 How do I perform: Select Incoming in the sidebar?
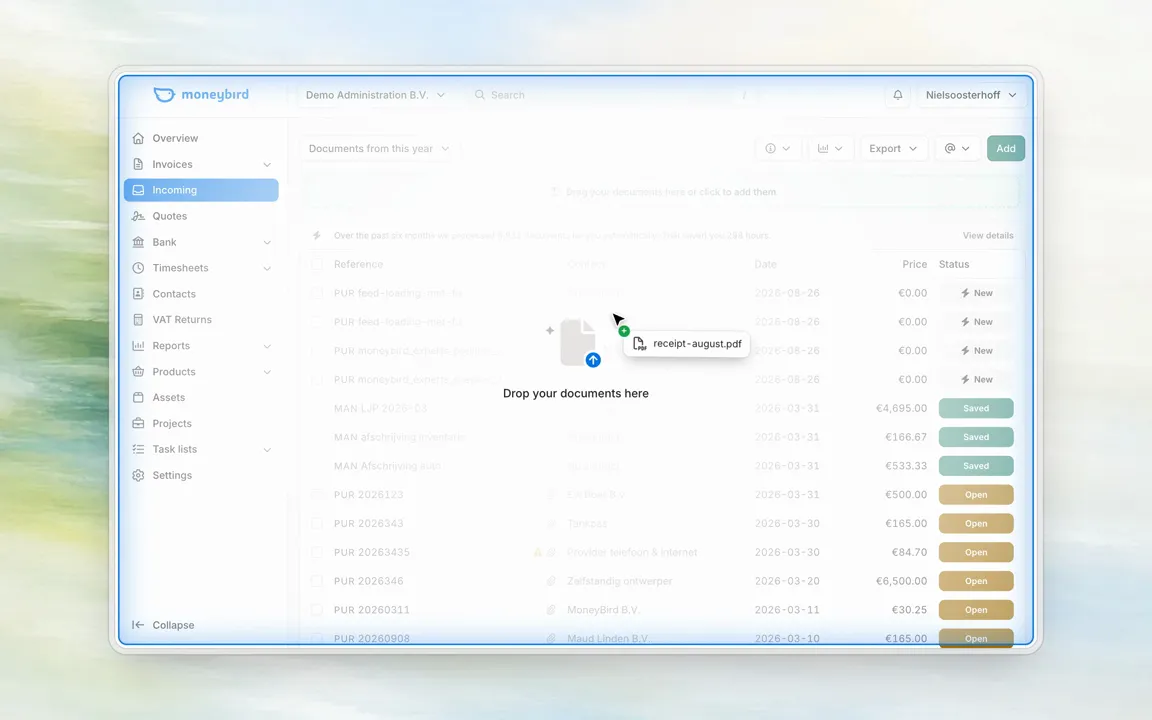click(x=201, y=190)
